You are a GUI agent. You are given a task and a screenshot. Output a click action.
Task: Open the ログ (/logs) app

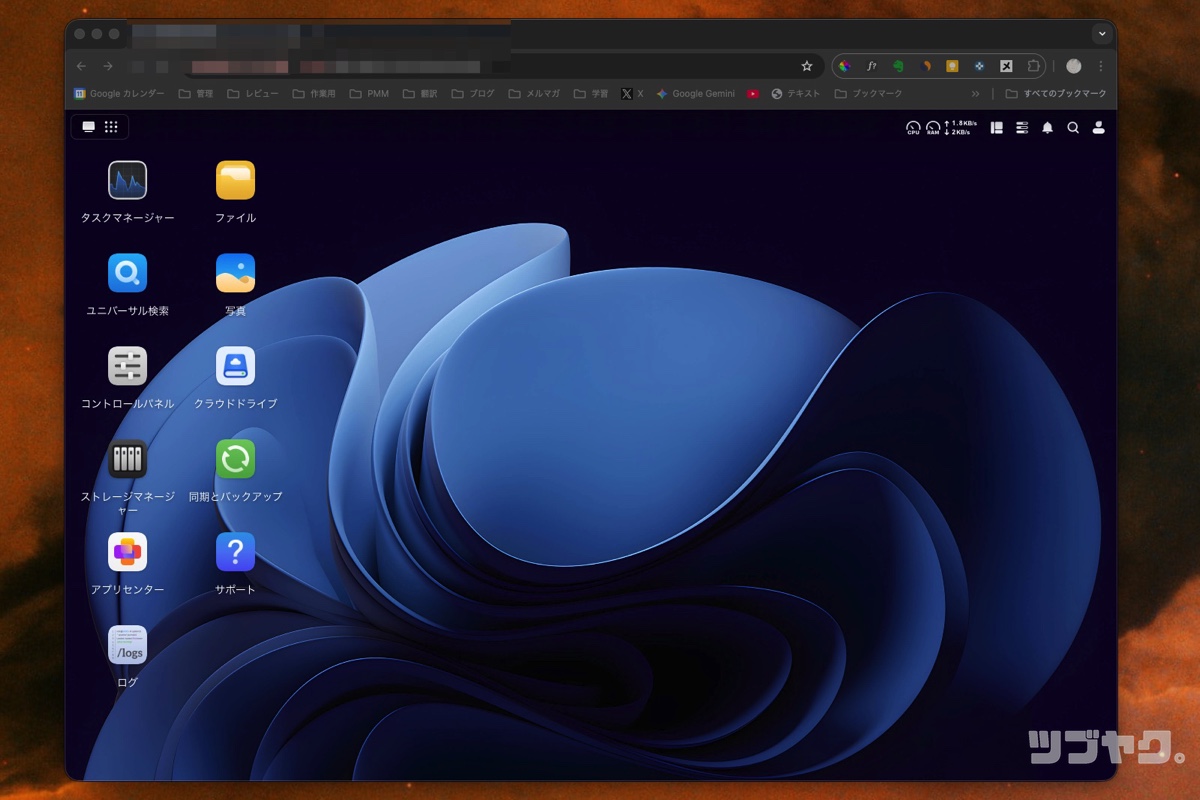click(127, 645)
